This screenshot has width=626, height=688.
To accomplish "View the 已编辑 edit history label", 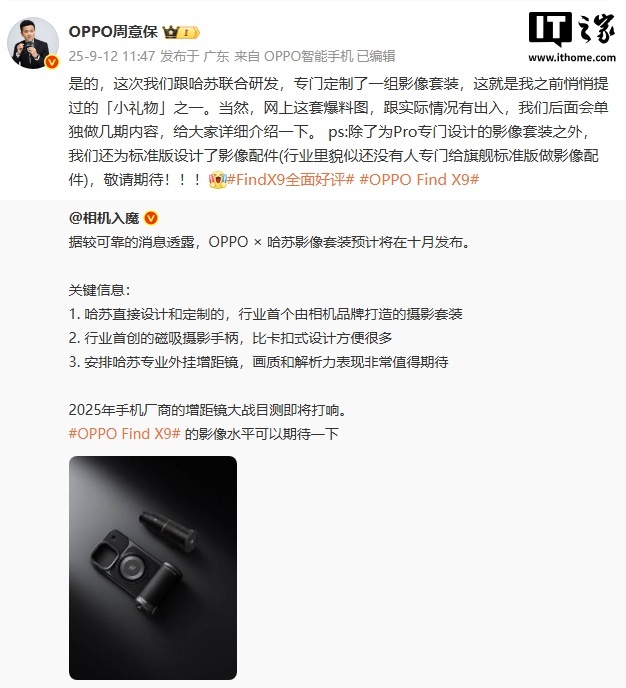I will (x=376, y=56).
